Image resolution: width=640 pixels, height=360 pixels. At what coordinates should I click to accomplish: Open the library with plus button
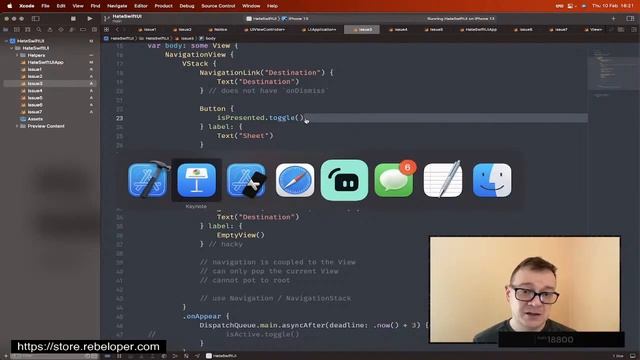pos(613,18)
